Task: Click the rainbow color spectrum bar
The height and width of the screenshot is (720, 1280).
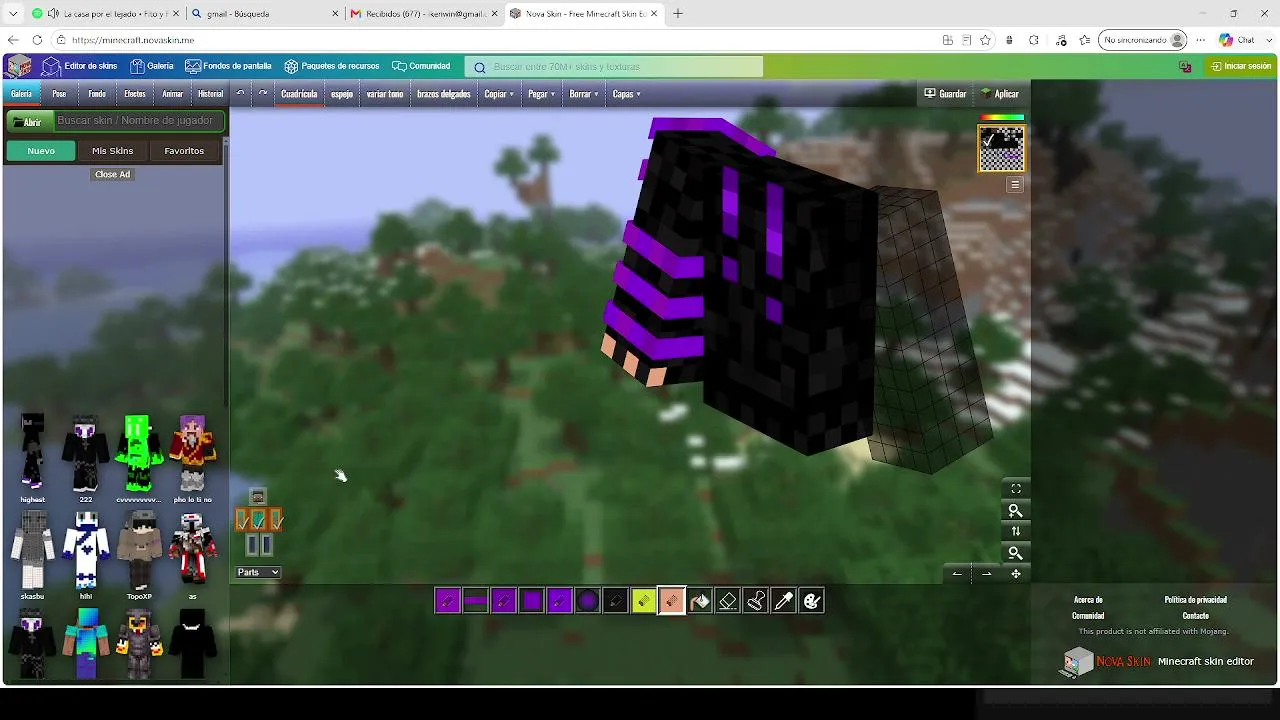Action: (x=1001, y=118)
